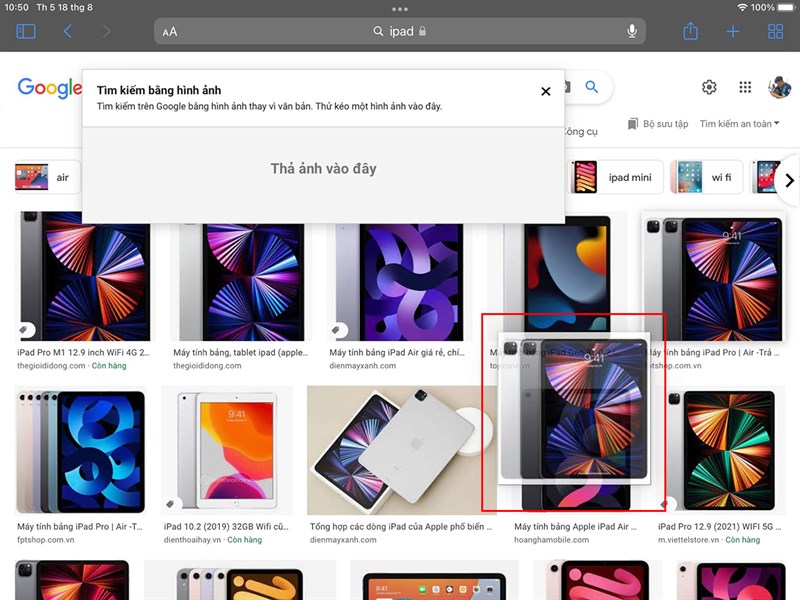This screenshot has width=800, height=600.
Task: Close the Tìm kiếm bằng hình ảnh dialog
Action: tap(545, 91)
